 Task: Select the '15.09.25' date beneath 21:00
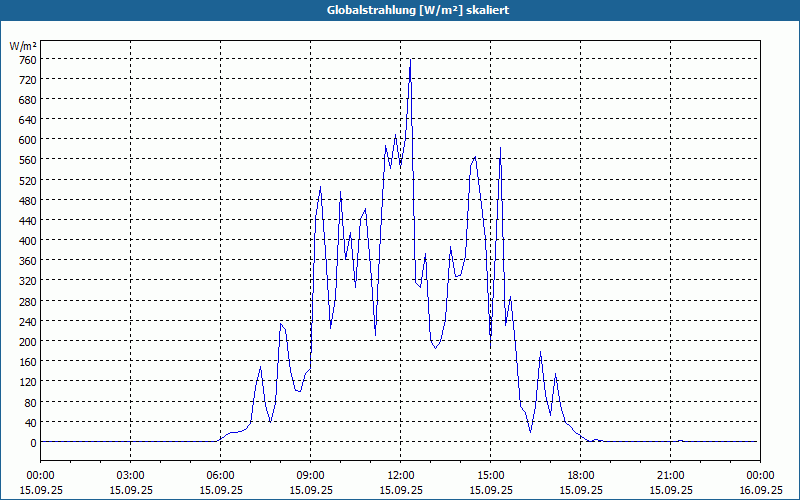[670, 490]
